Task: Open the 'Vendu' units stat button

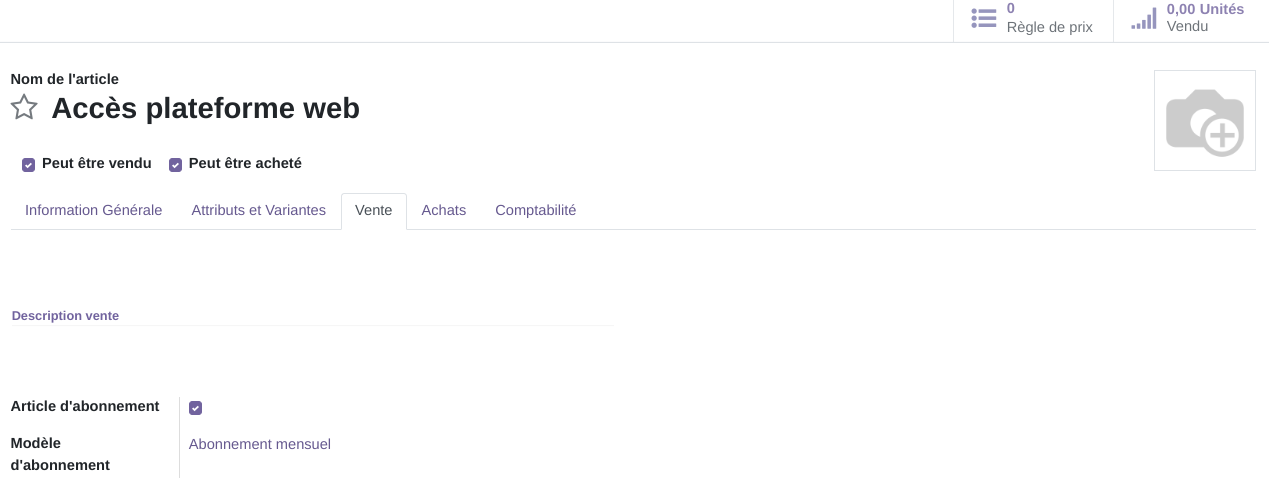Action: click(1191, 18)
